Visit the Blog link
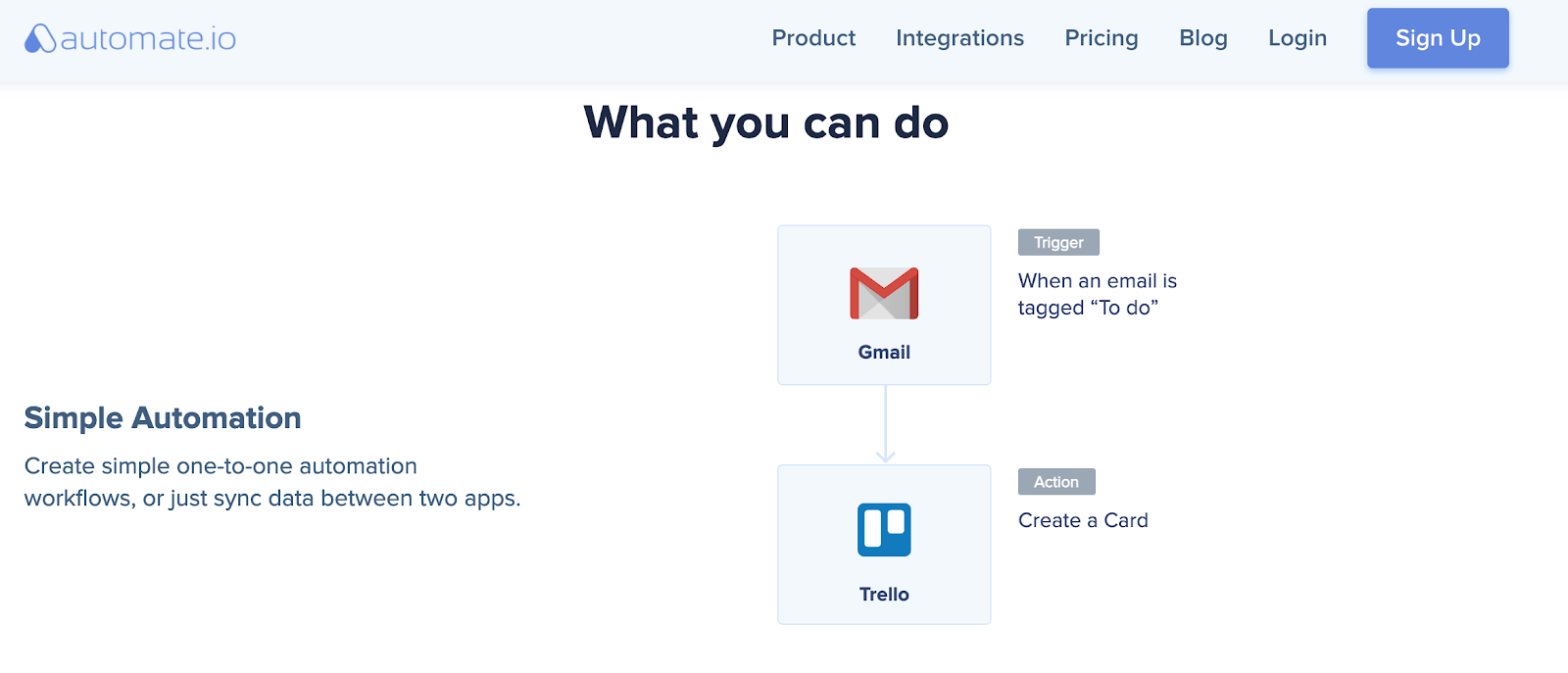The width and height of the screenshot is (1568, 673). [1203, 38]
